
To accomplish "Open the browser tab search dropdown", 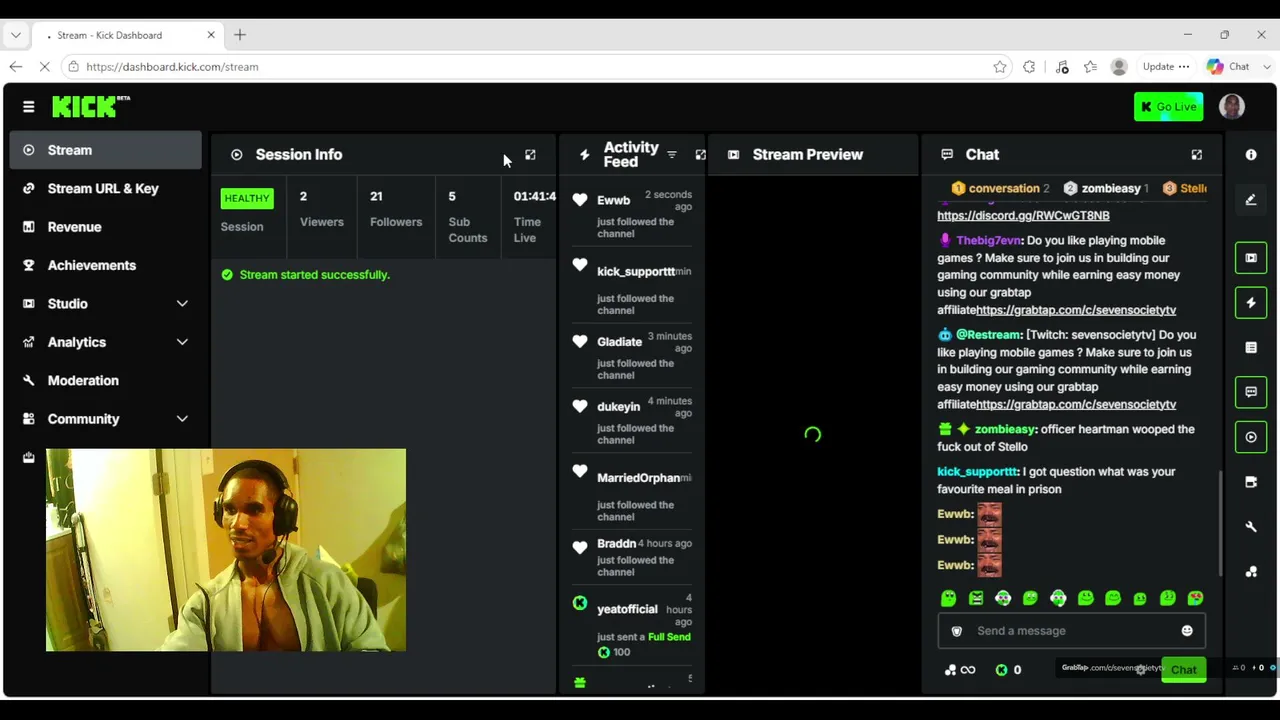I will click(15, 35).
